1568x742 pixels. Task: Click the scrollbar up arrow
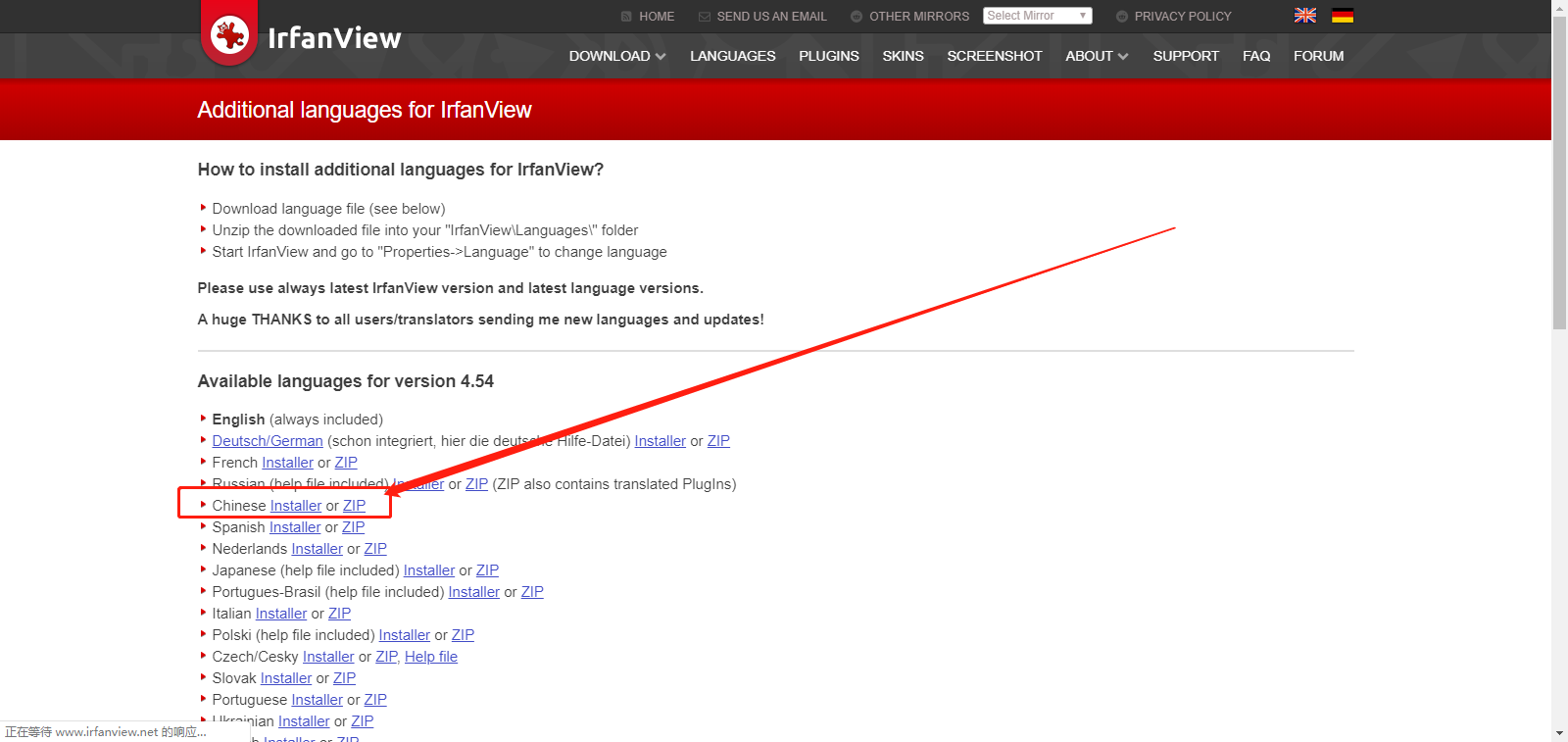[x=1559, y=7]
